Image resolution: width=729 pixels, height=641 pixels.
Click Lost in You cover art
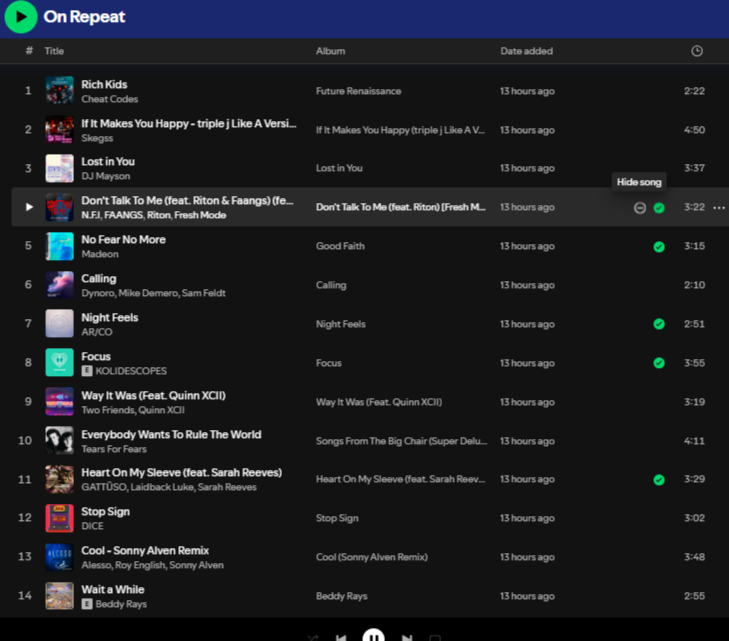60,168
